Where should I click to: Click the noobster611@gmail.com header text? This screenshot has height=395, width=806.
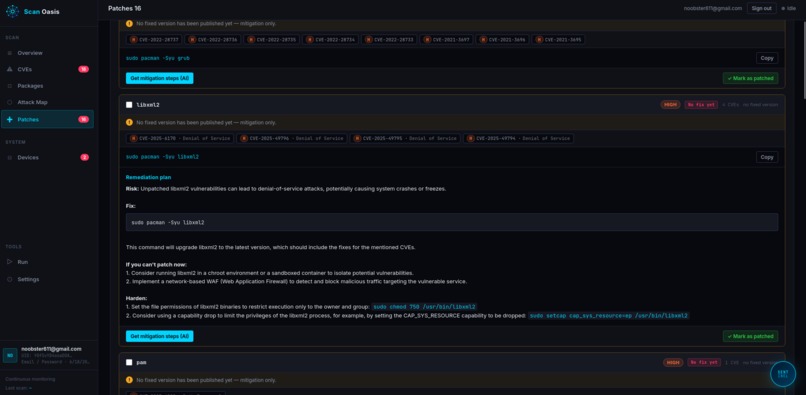(x=712, y=8)
